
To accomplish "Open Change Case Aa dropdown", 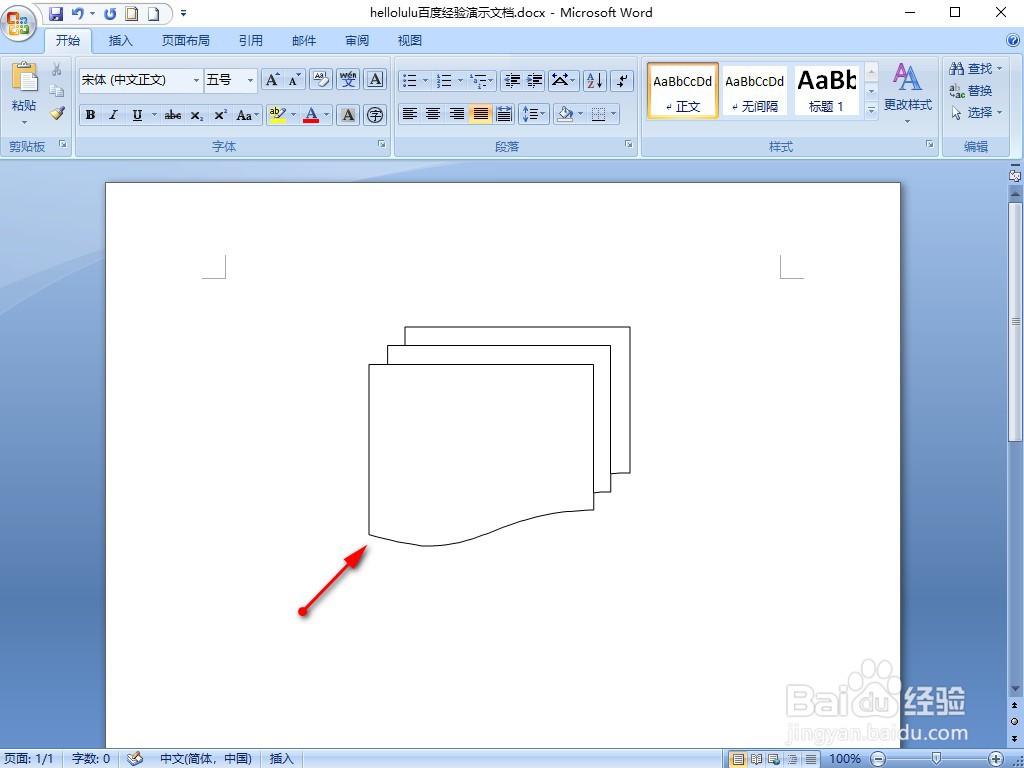I will click(248, 115).
